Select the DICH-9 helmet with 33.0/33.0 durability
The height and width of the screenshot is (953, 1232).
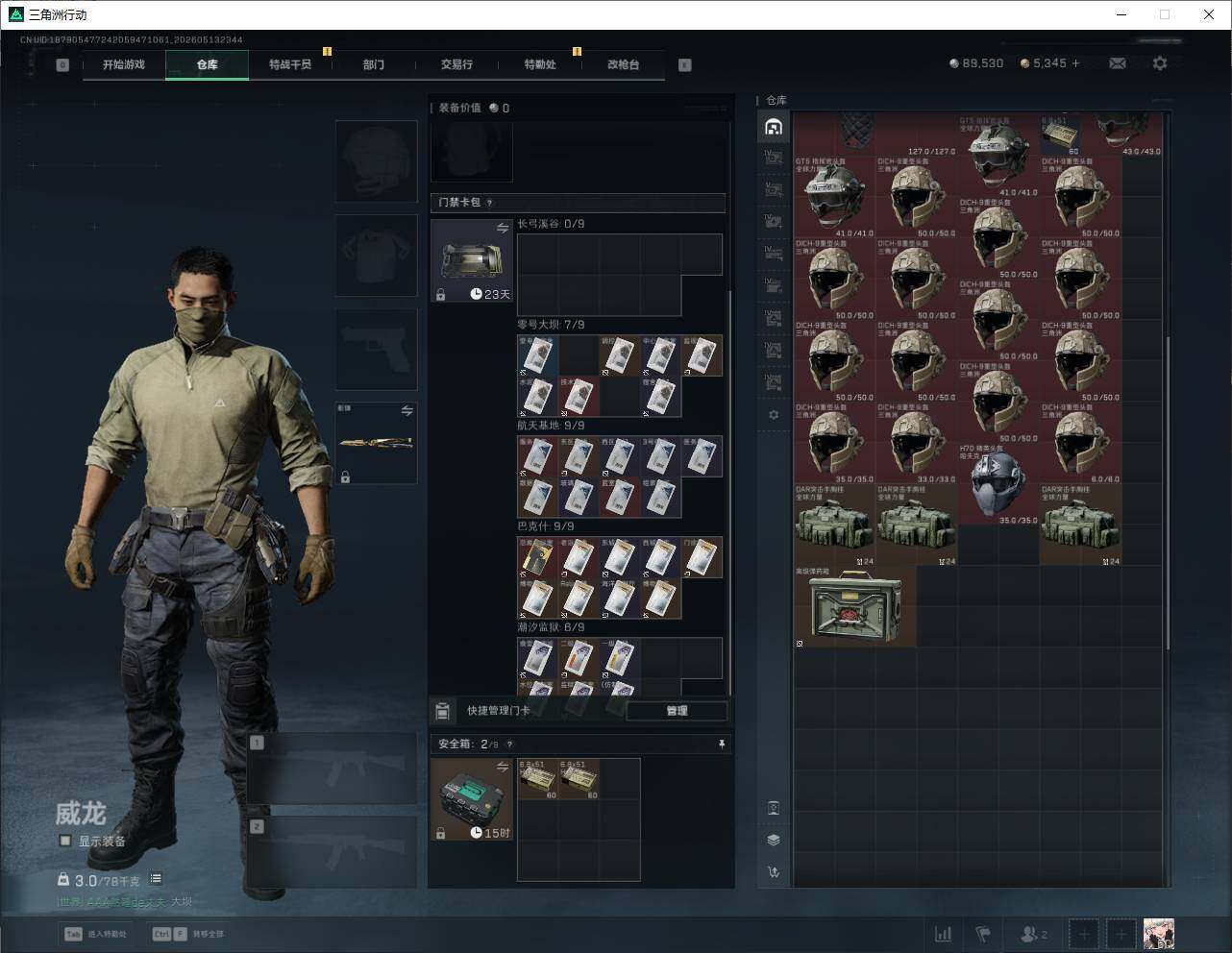point(917,443)
